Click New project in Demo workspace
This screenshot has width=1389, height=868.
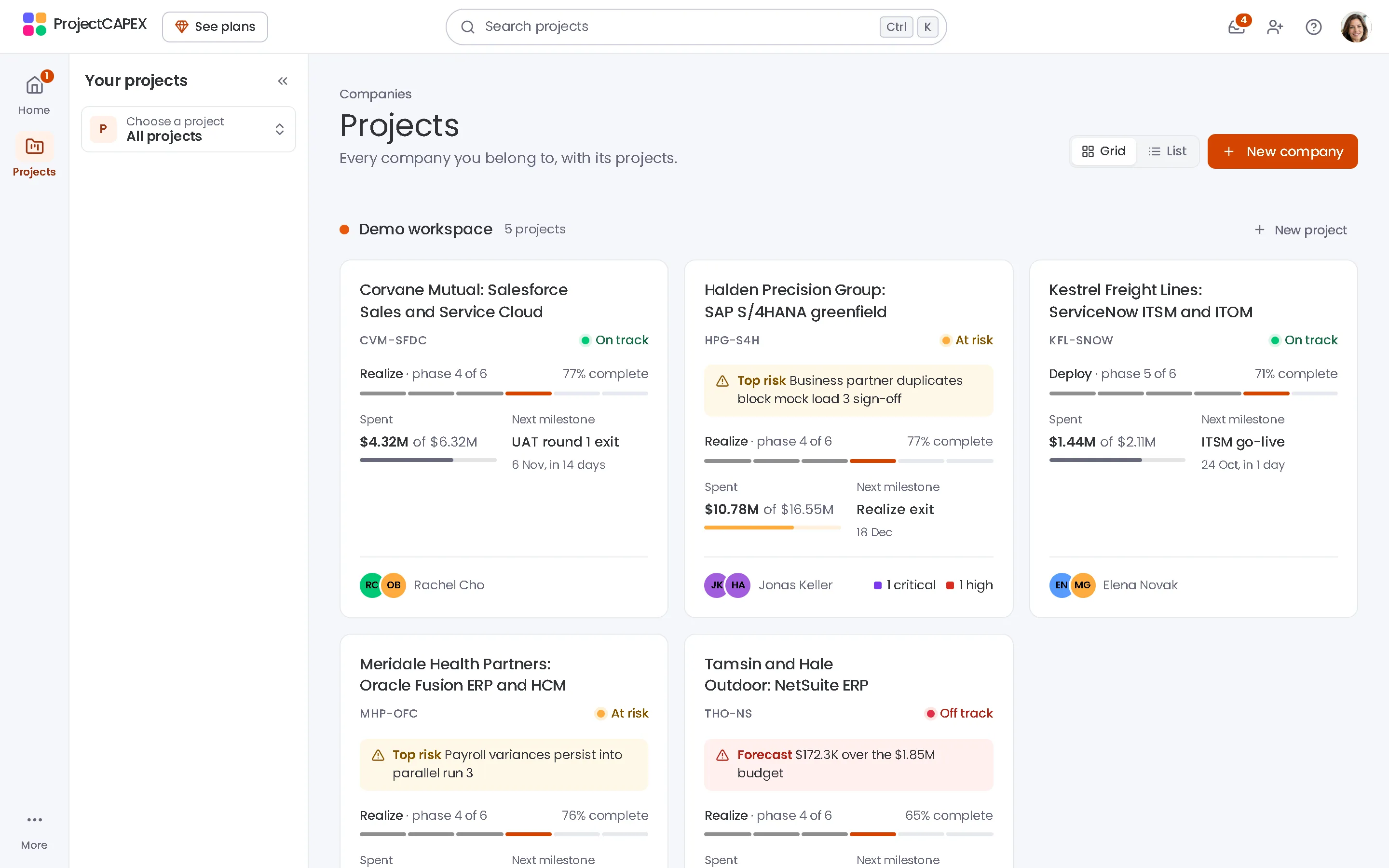point(1300,230)
